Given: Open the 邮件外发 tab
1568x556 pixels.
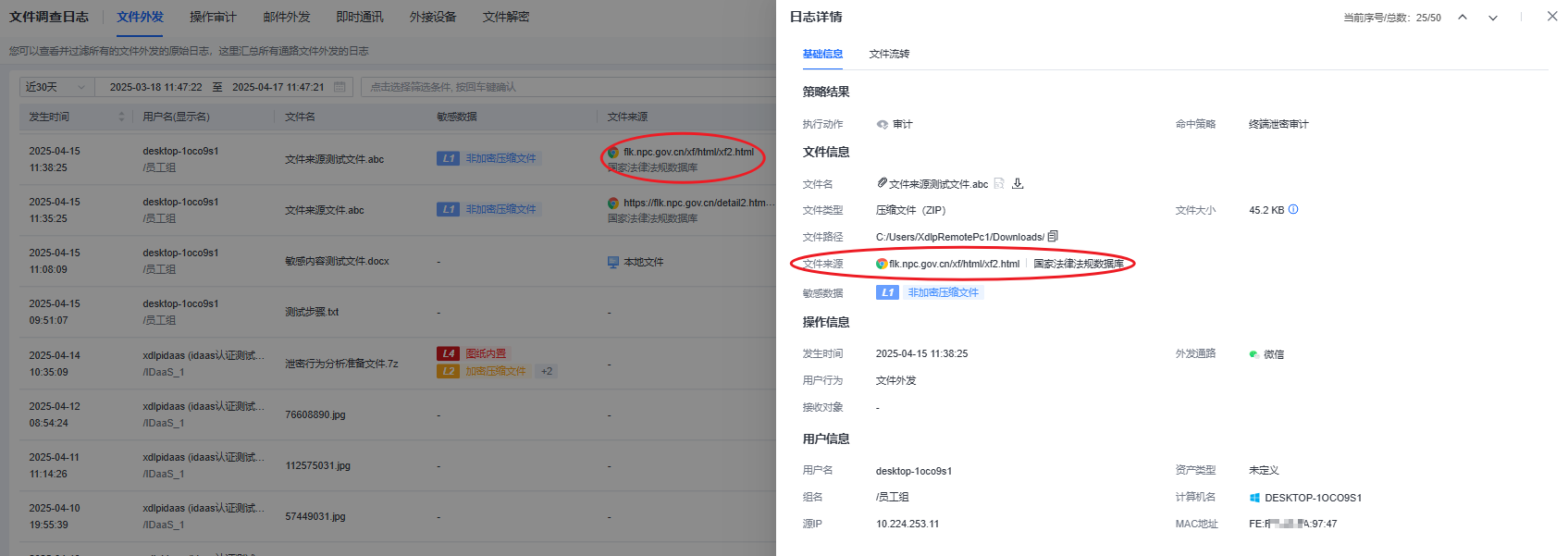Looking at the screenshot, I should coord(287,17).
